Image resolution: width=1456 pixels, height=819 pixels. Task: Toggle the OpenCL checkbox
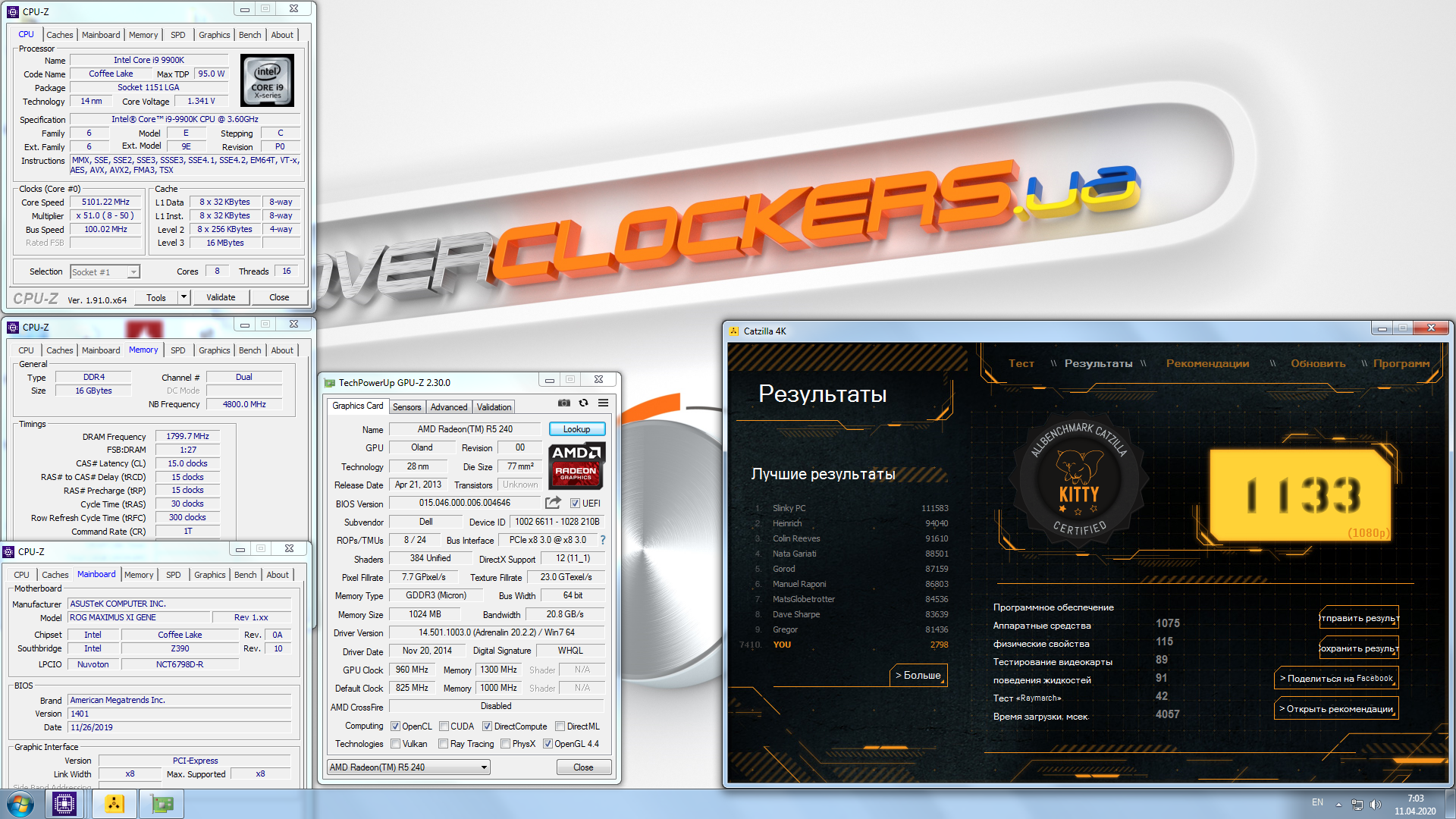(395, 726)
